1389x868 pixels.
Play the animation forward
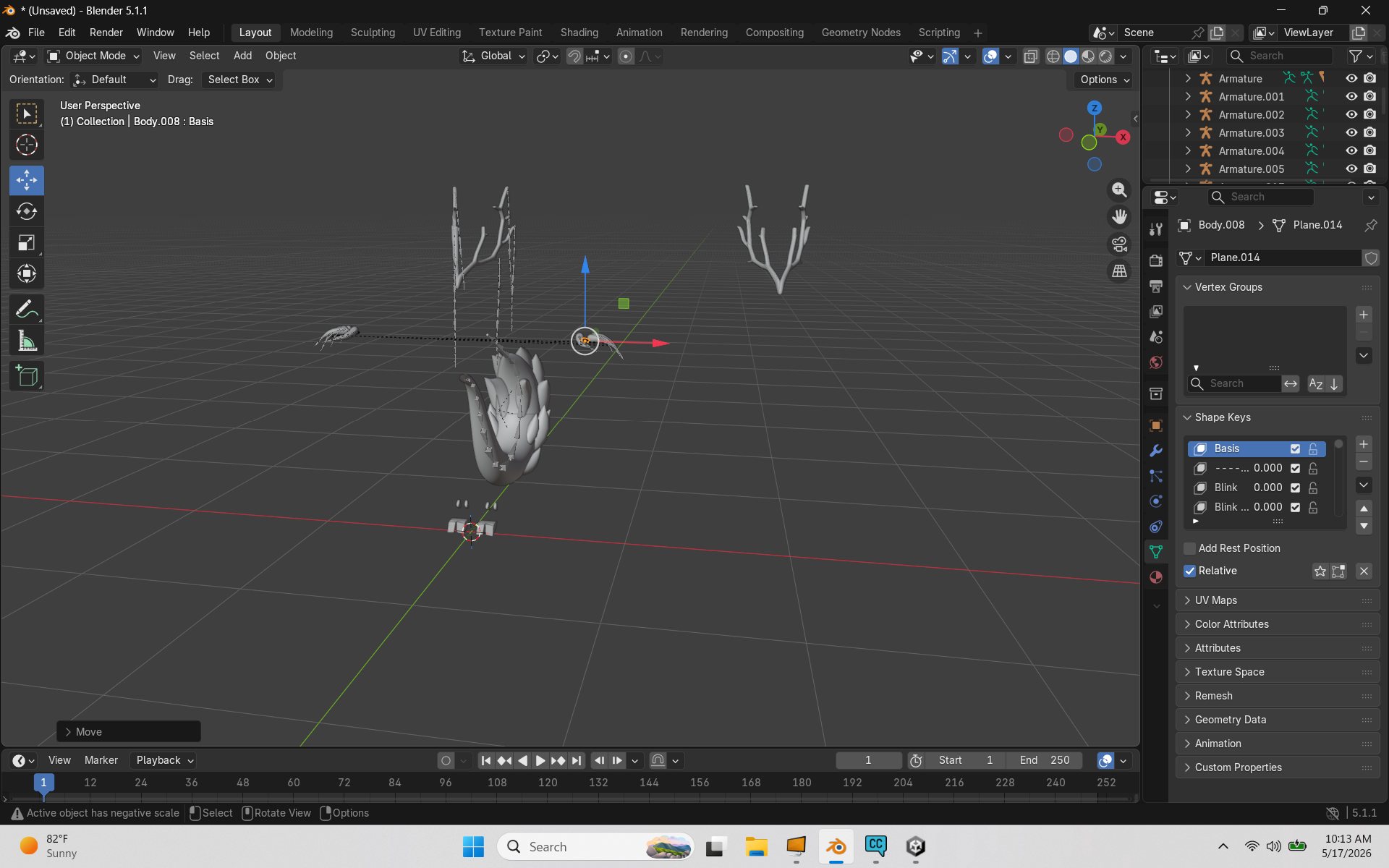pos(540,760)
